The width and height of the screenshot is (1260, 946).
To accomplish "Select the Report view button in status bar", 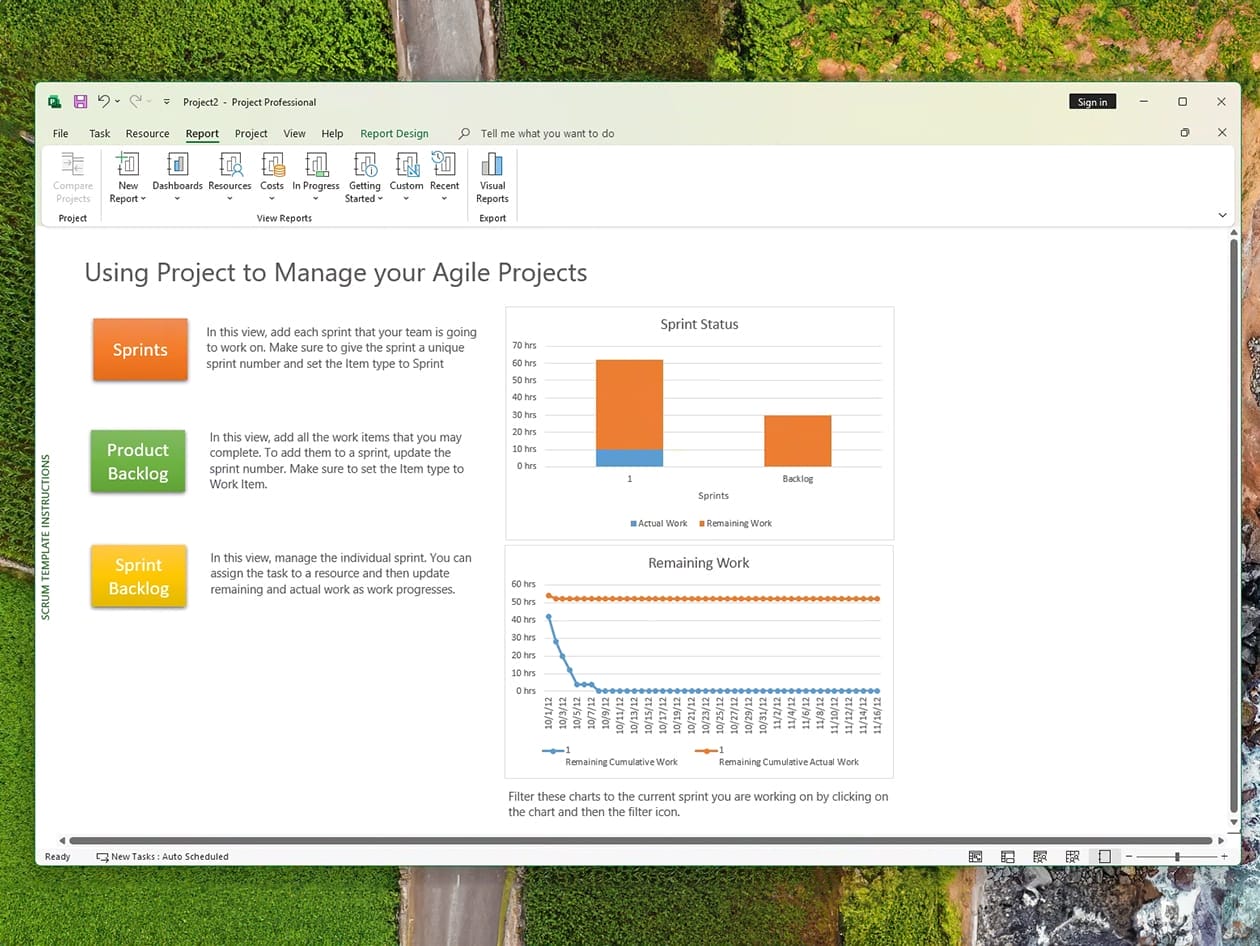I will point(1104,857).
